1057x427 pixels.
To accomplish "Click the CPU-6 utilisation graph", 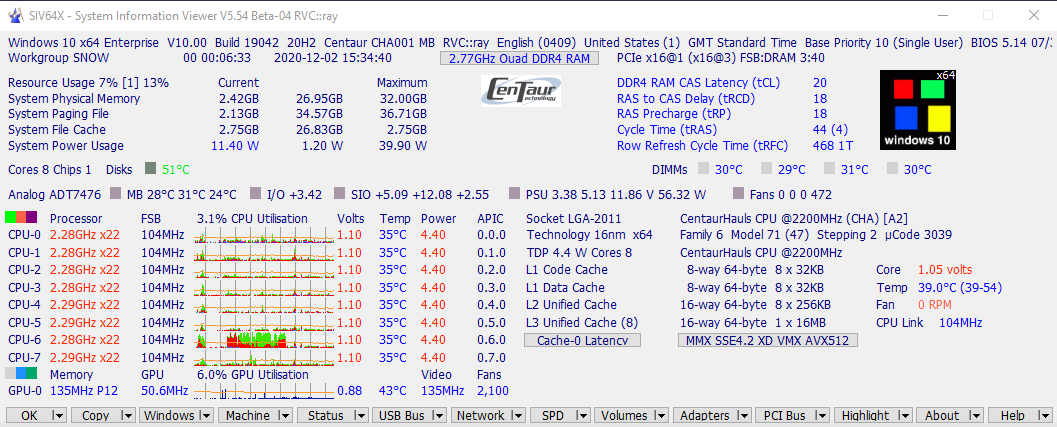I will (x=263, y=340).
